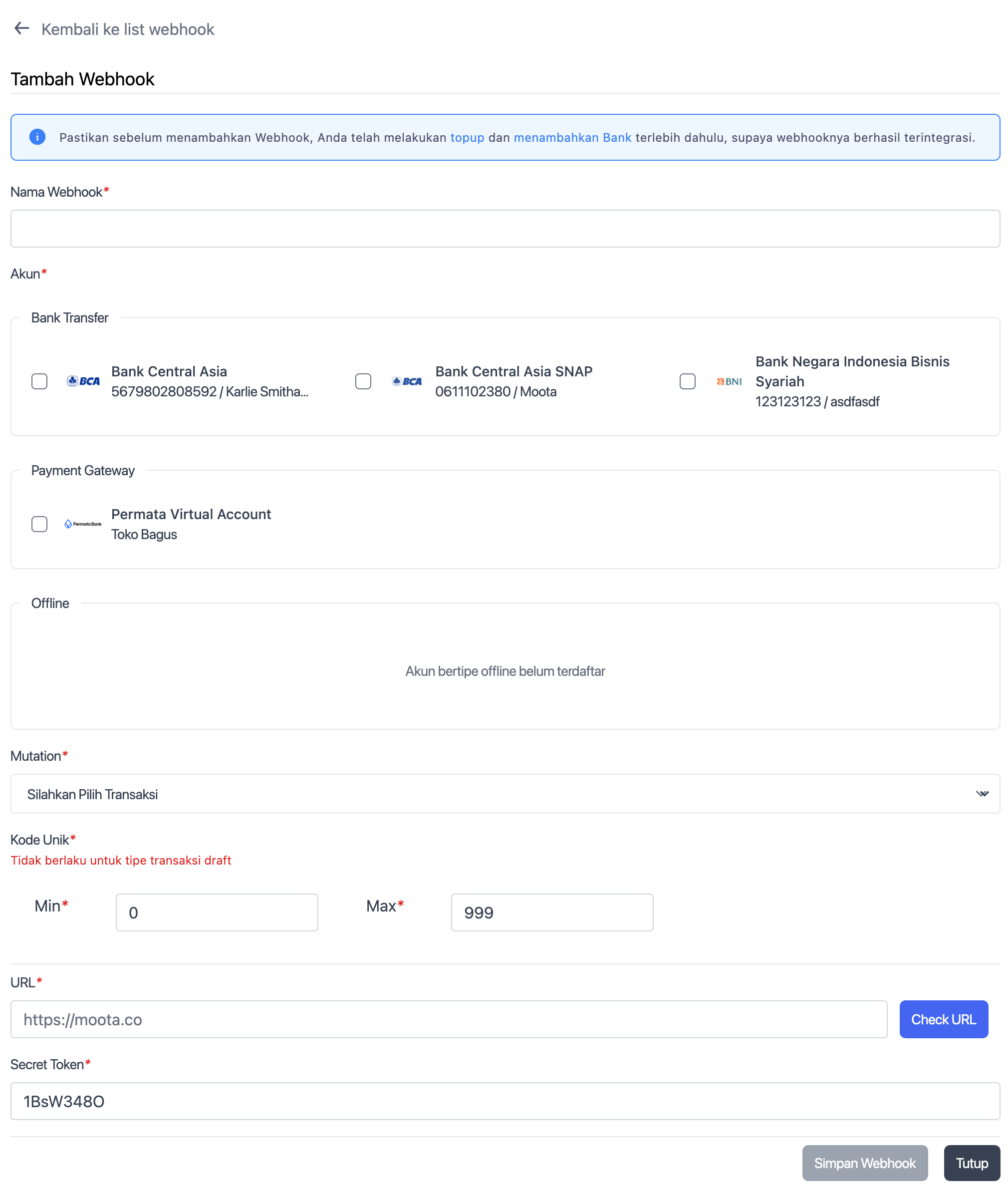Click the BNI logo icon
Image resolution: width=1008 pixels, height=1202 pixels.
point(729,381)
